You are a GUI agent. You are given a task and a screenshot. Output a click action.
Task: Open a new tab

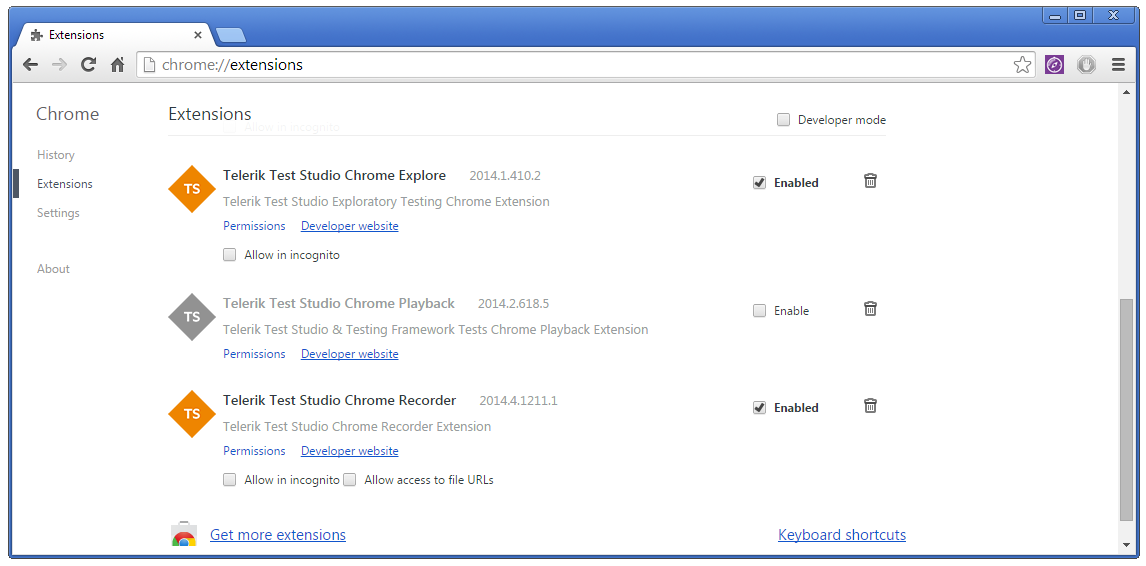(x=231, y=35)
